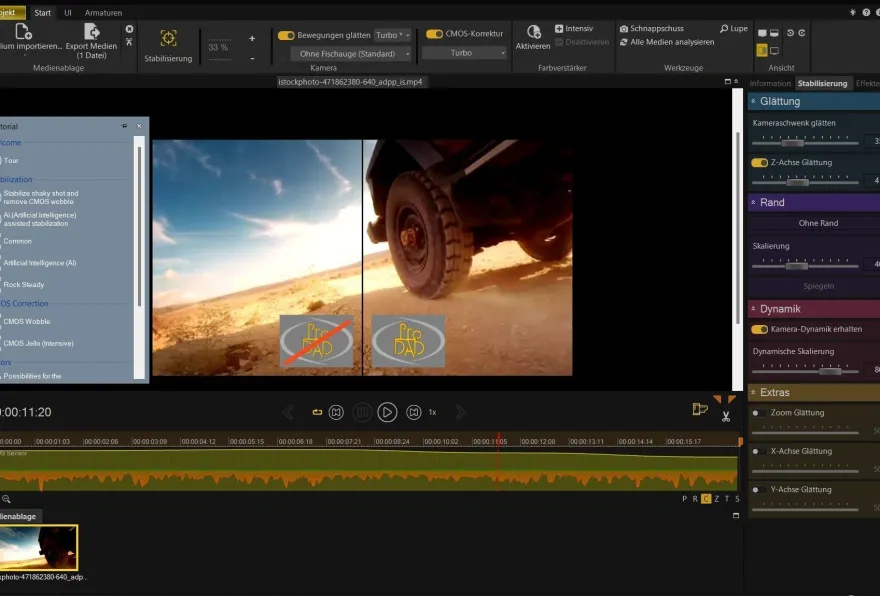
Task: Click the pin icon in tutorial panel
Action: 125,126
